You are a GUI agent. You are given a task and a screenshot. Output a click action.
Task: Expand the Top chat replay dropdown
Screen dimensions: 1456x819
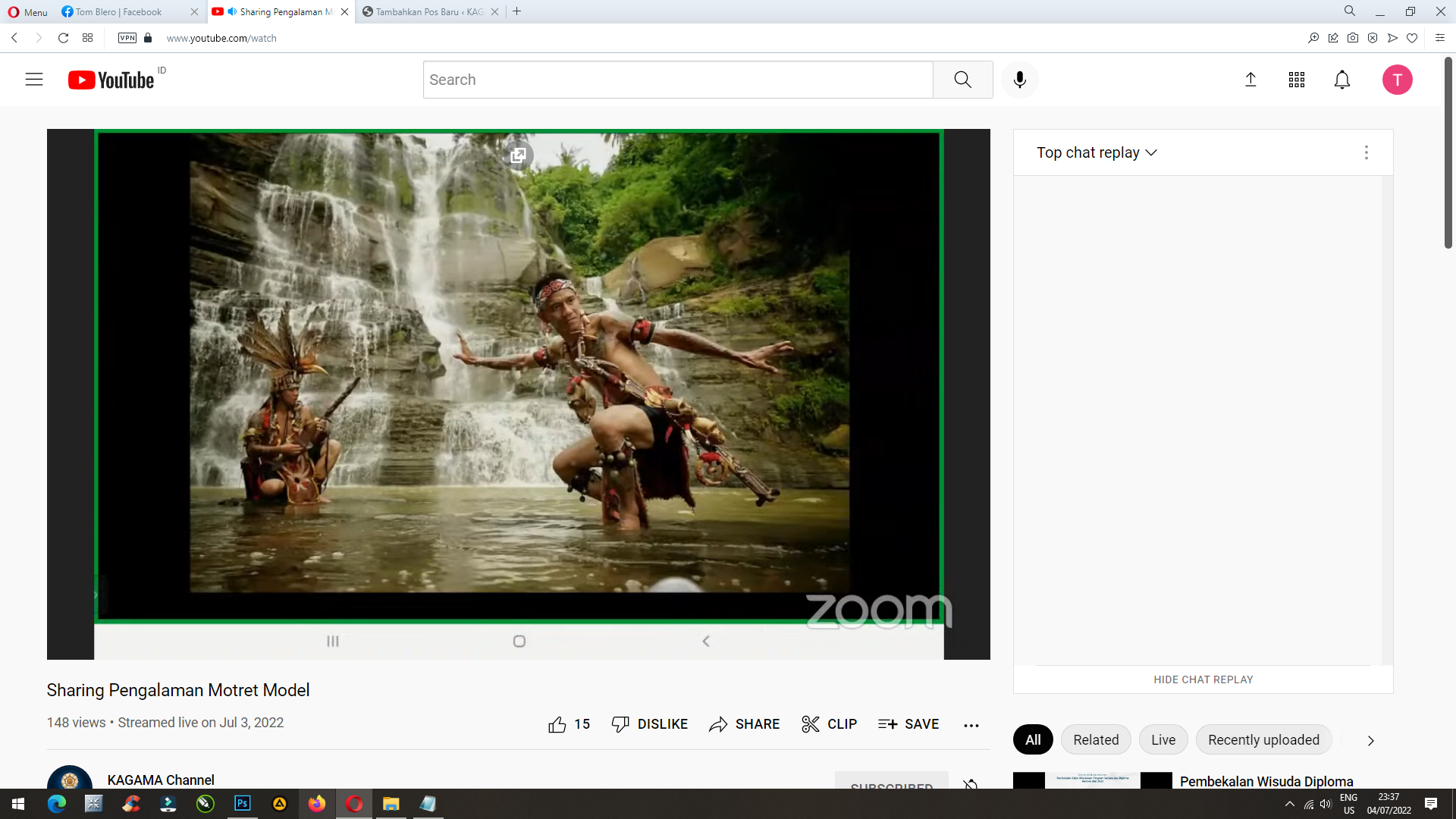(1097, 152)
